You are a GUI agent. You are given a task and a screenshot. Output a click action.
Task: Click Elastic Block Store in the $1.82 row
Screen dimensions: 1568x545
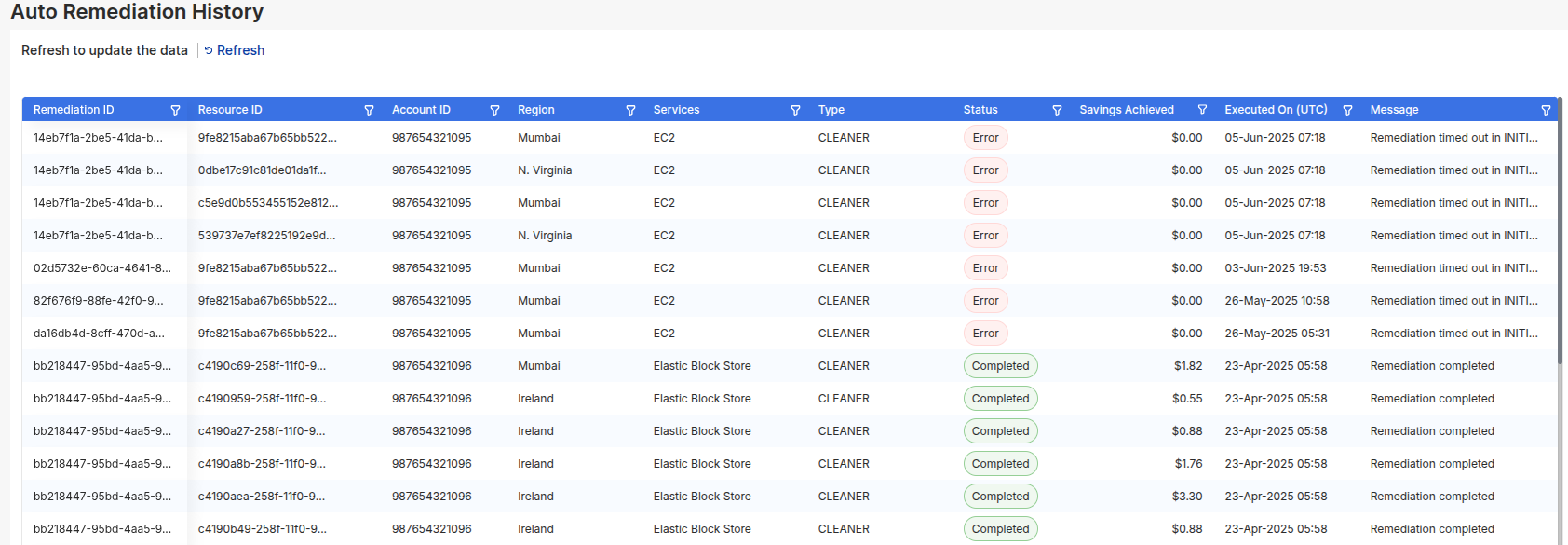pyautogui.click(x=702, y=366)
